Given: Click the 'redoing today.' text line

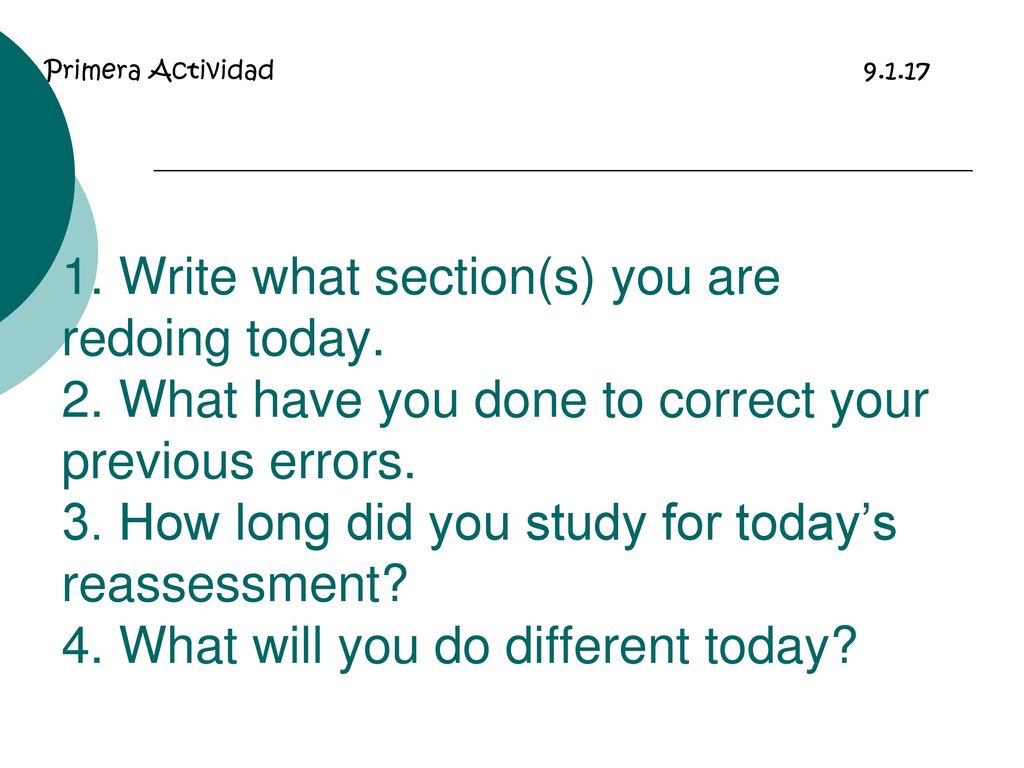Looking at the screenshot, I should tap(223, 340).
